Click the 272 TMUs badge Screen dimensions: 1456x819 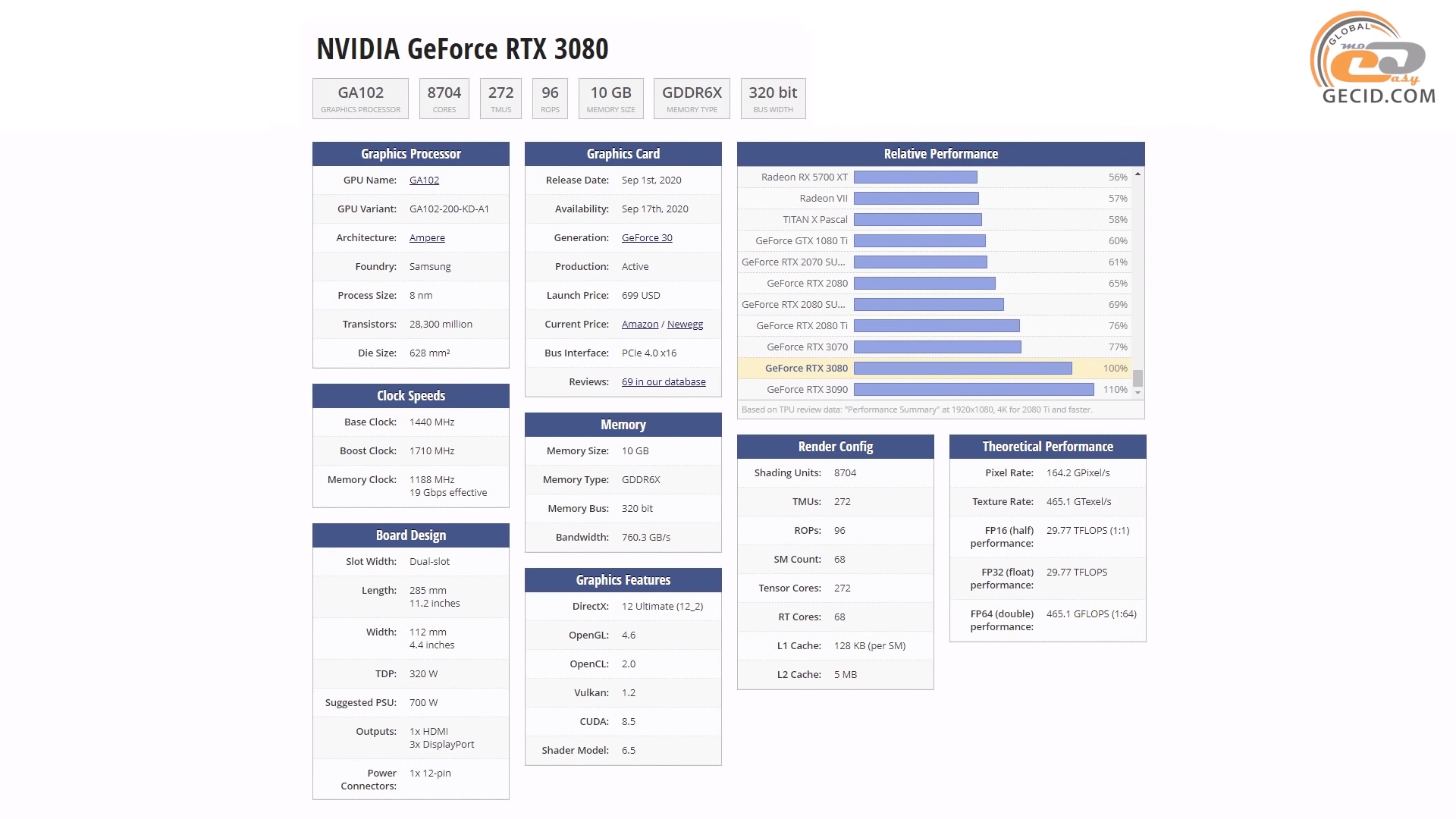[500, 99]
